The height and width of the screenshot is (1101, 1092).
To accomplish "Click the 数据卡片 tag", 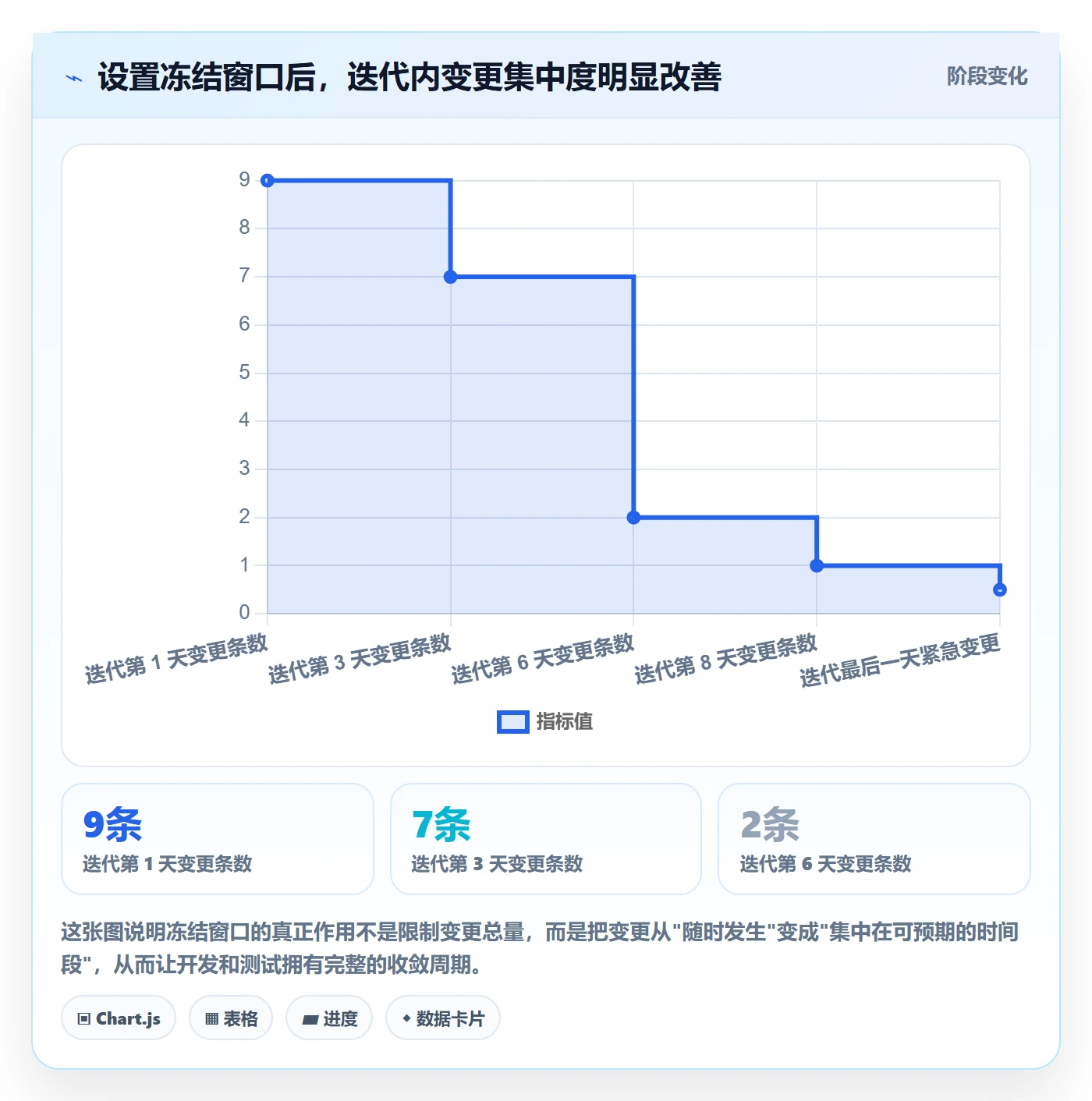I will point(443,1018).
